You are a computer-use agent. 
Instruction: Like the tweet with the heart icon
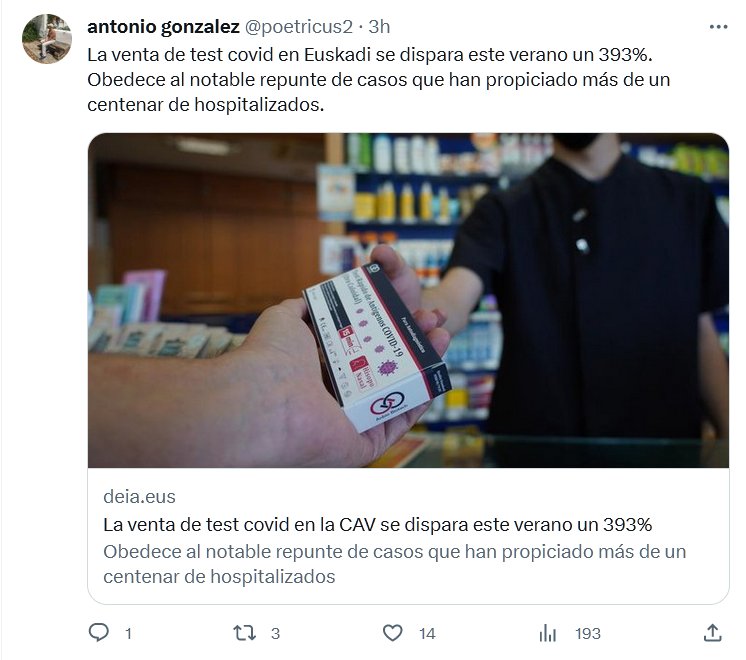pos(393,633)
